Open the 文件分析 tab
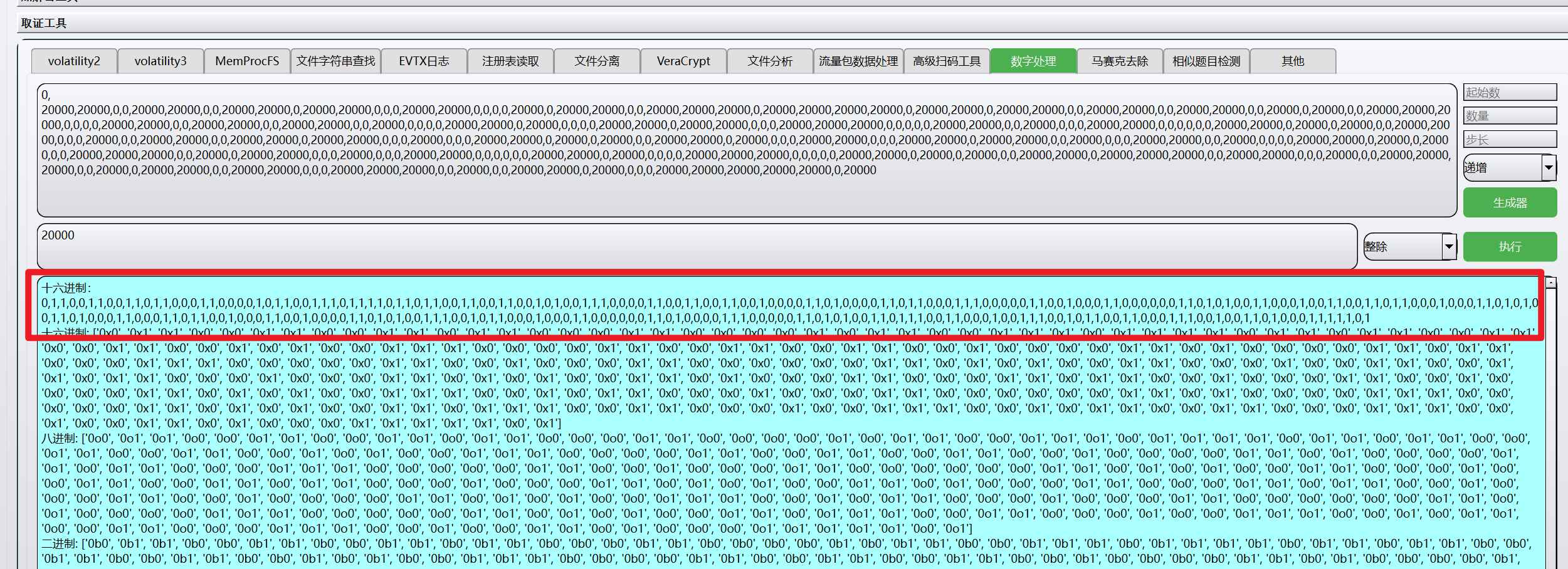 pyautogui.click(x=769, y=61)
